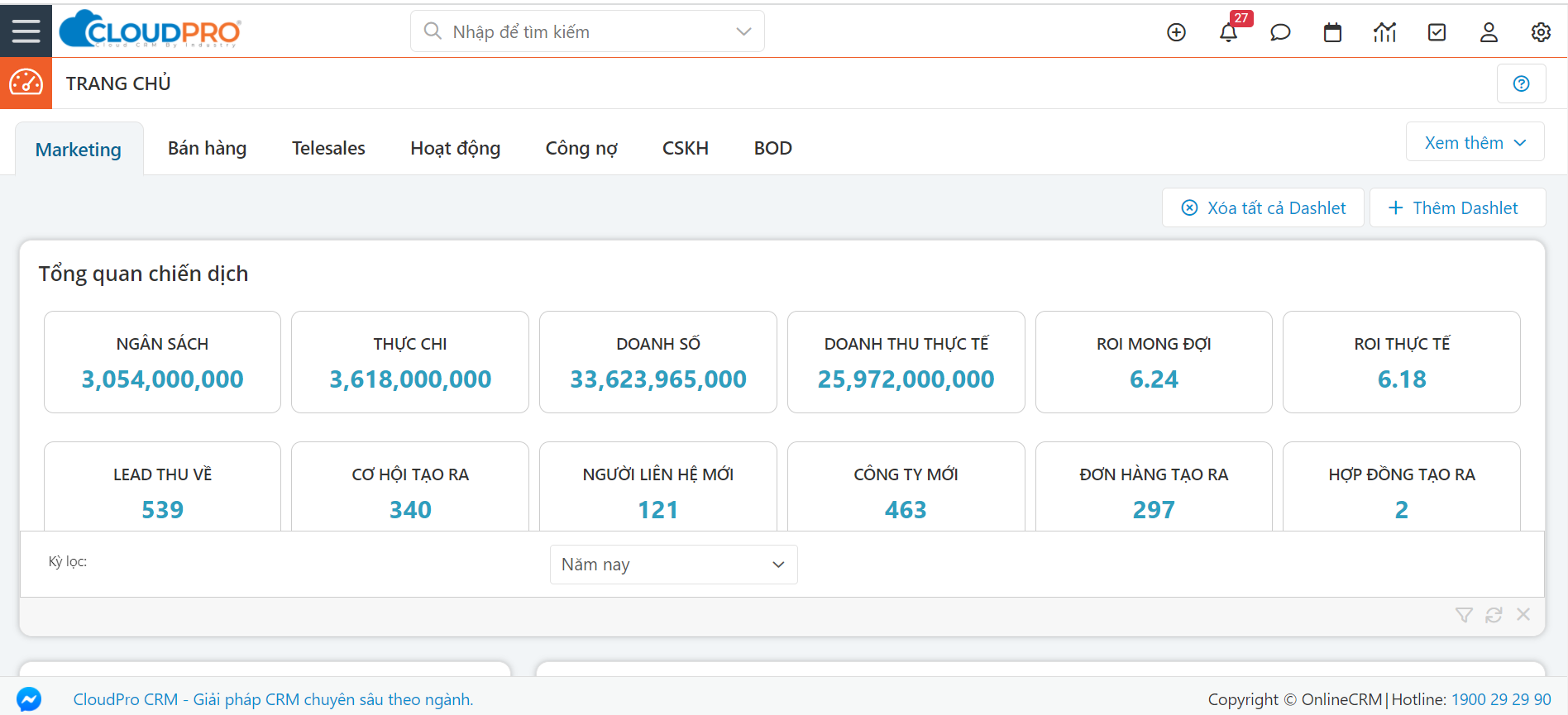Open the calendar icon
The image size is (1568, 715).
[1332, 32]
